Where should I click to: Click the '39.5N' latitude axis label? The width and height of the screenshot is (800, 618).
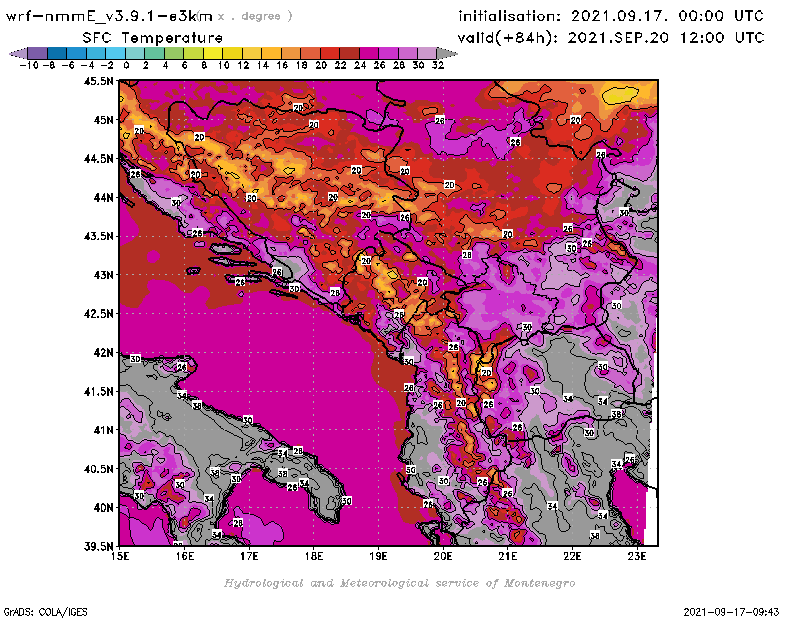(x=98, y=547)
